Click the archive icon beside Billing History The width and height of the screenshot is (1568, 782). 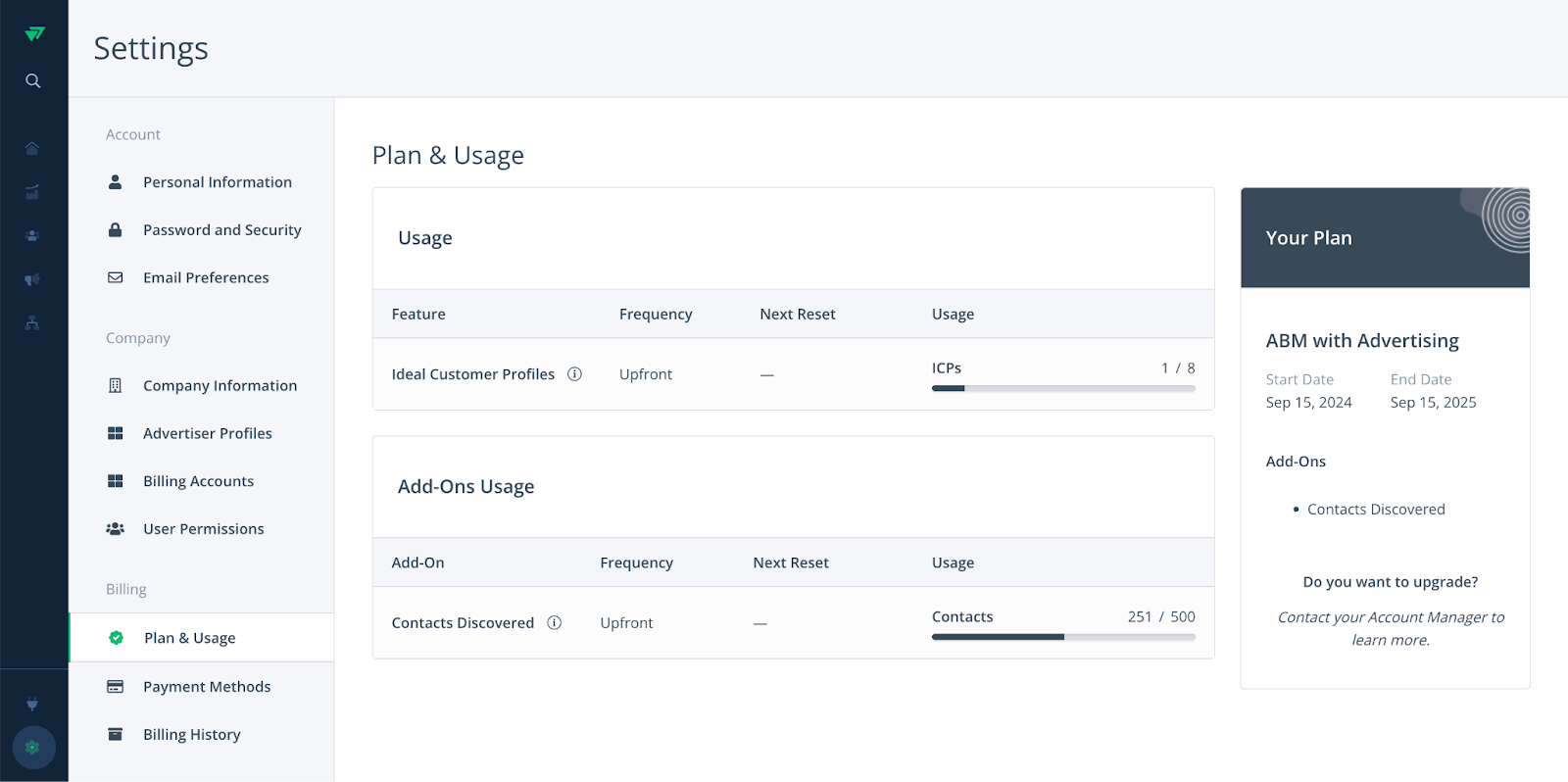[115, 734]
